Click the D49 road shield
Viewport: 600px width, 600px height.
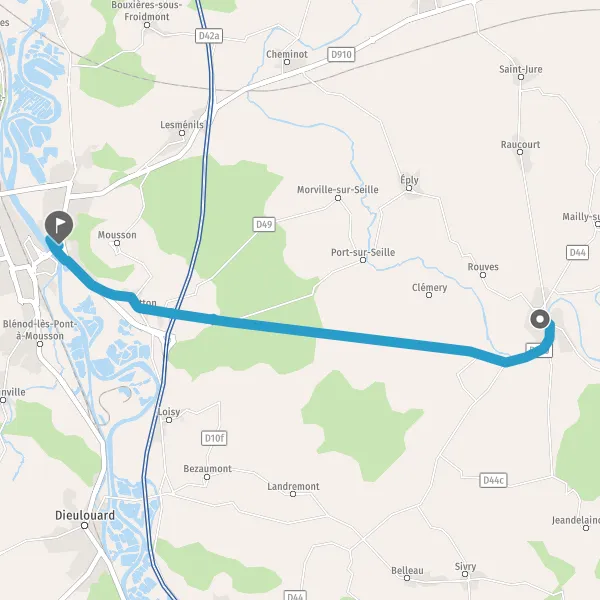click(x=264, y=224)
